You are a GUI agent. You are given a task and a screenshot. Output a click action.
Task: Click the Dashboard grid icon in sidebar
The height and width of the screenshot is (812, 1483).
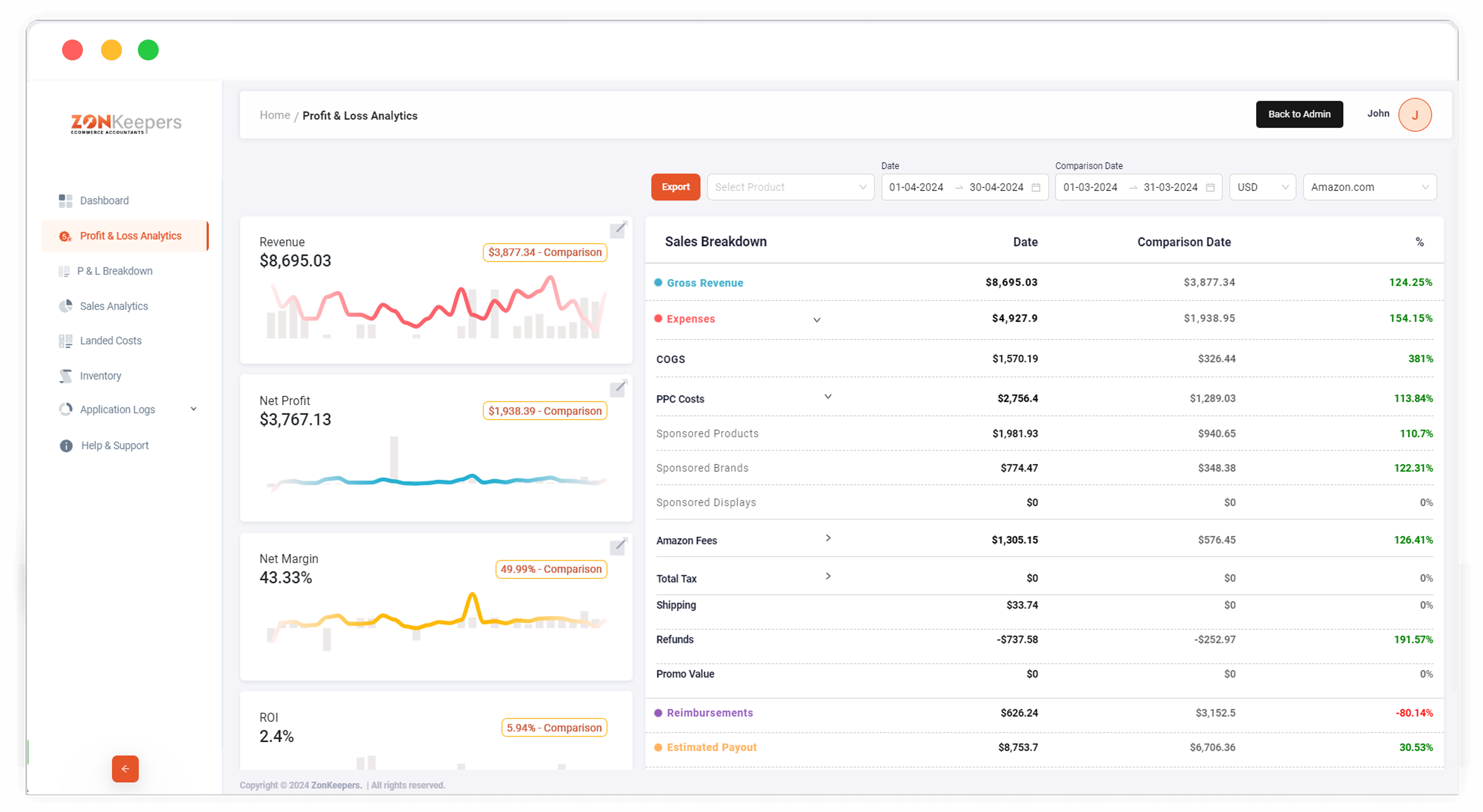click(x=65, y=201)
